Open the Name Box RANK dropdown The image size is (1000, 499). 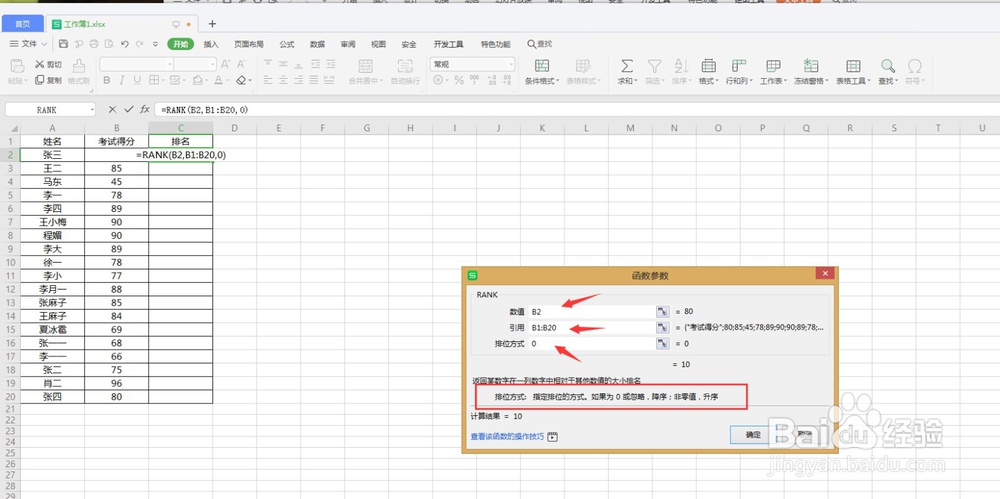click(x=92, y=110)
